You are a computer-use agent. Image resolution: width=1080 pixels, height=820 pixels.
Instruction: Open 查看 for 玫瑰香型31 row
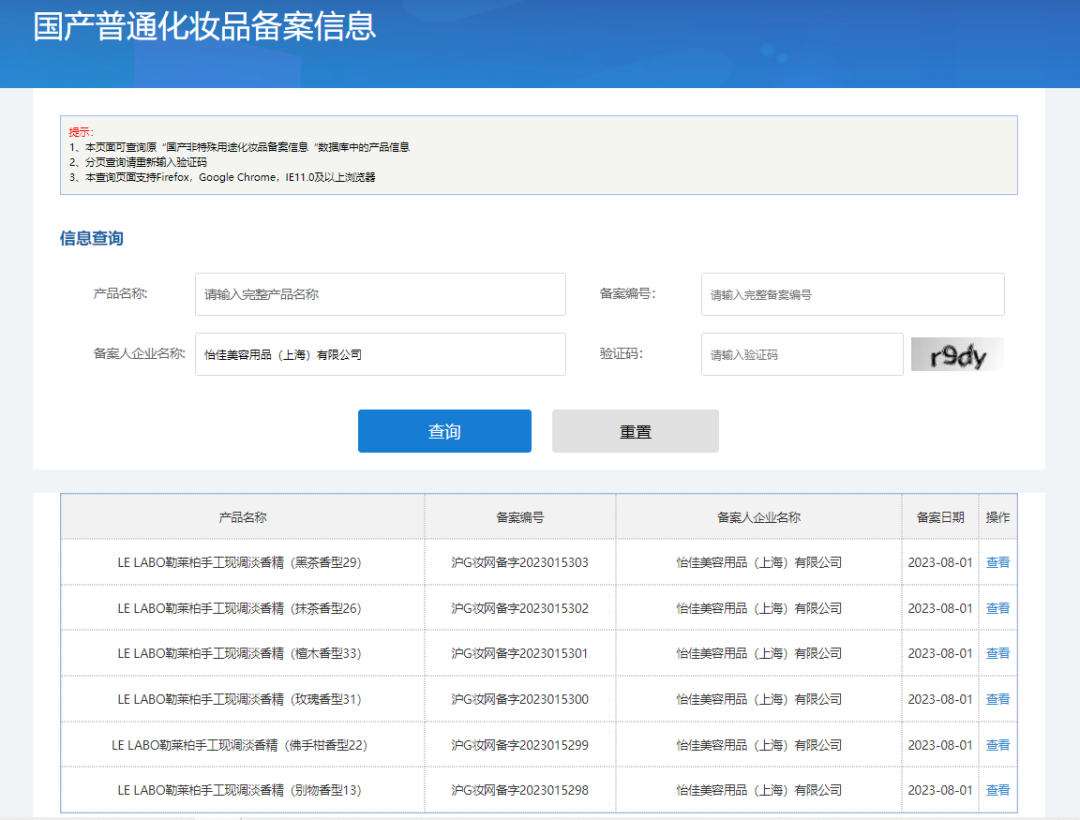point(997,700)
